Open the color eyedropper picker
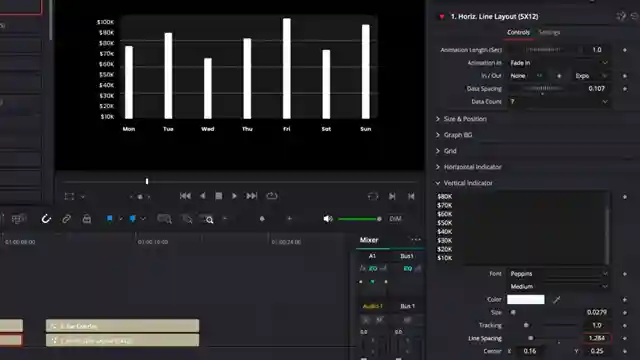This screenshot has width=640, height=360. (x=556, y=300)
